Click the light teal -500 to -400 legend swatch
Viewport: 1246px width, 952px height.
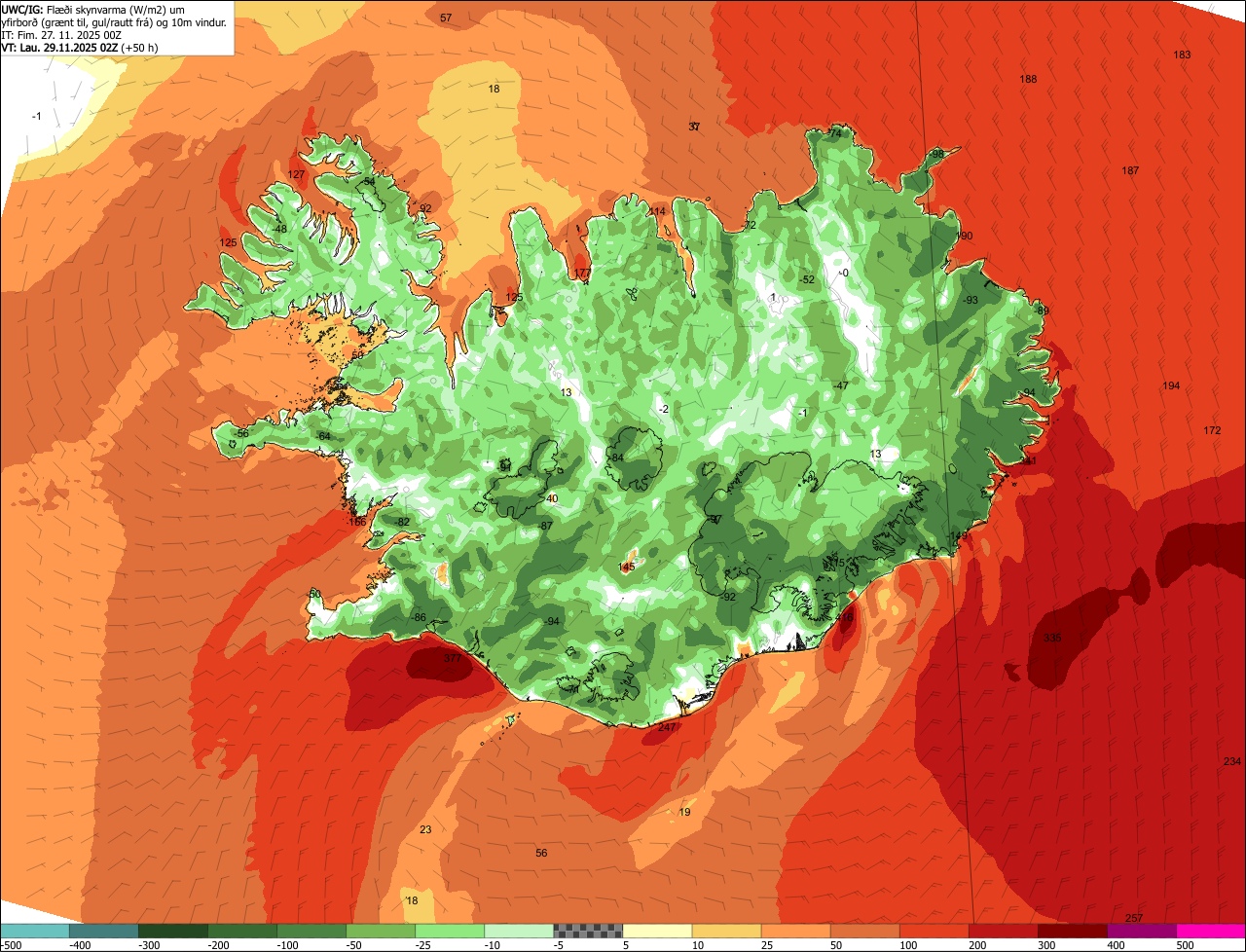coord(34,931)
